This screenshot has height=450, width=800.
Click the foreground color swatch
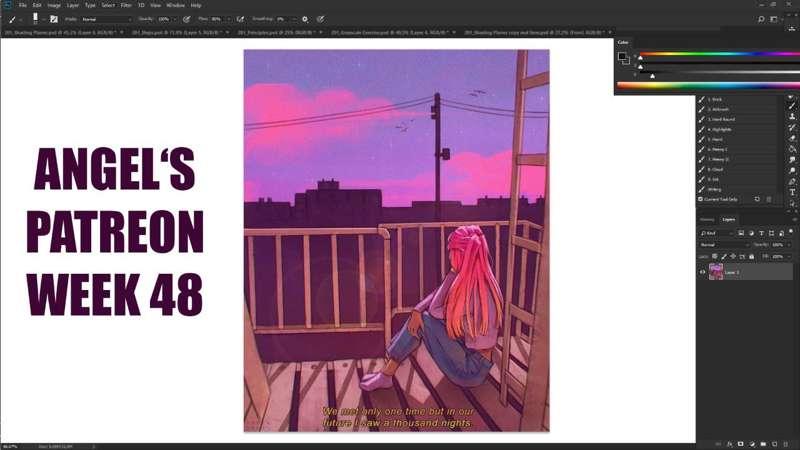pyautogui.click(x=621, y=56)
